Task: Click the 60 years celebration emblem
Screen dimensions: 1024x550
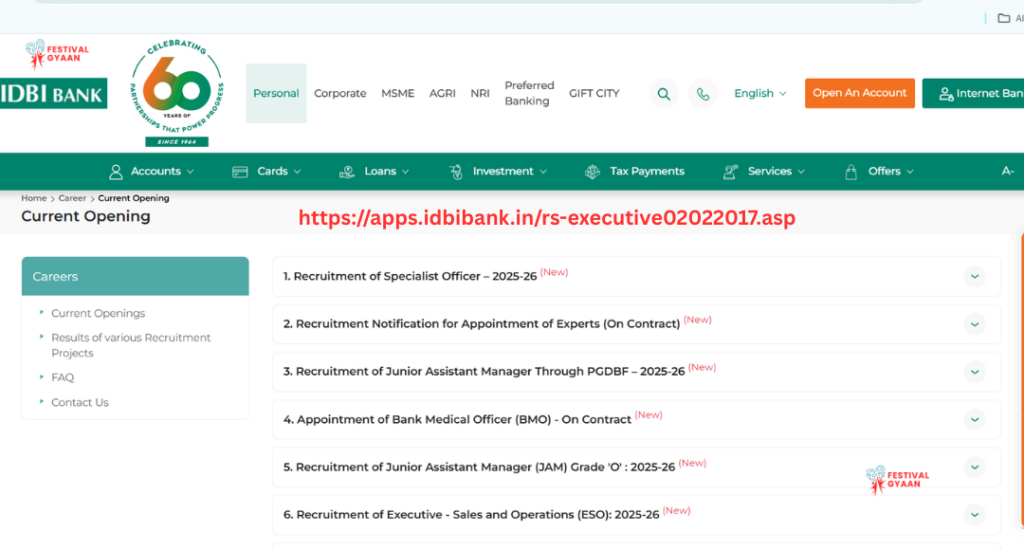Action: click(176, 92)
